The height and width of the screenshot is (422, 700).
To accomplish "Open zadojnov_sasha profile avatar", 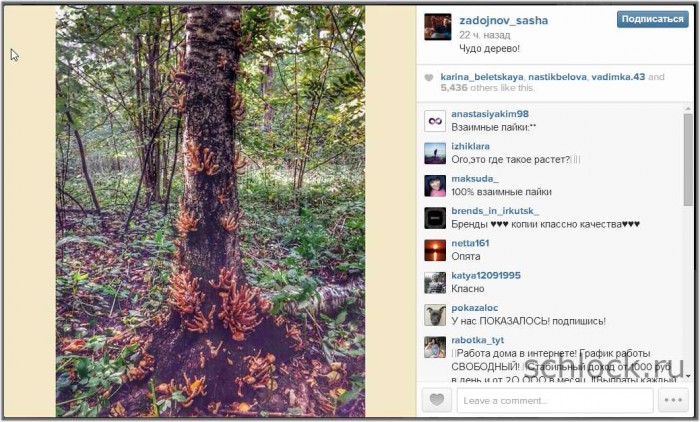I will tap(437, 26).
